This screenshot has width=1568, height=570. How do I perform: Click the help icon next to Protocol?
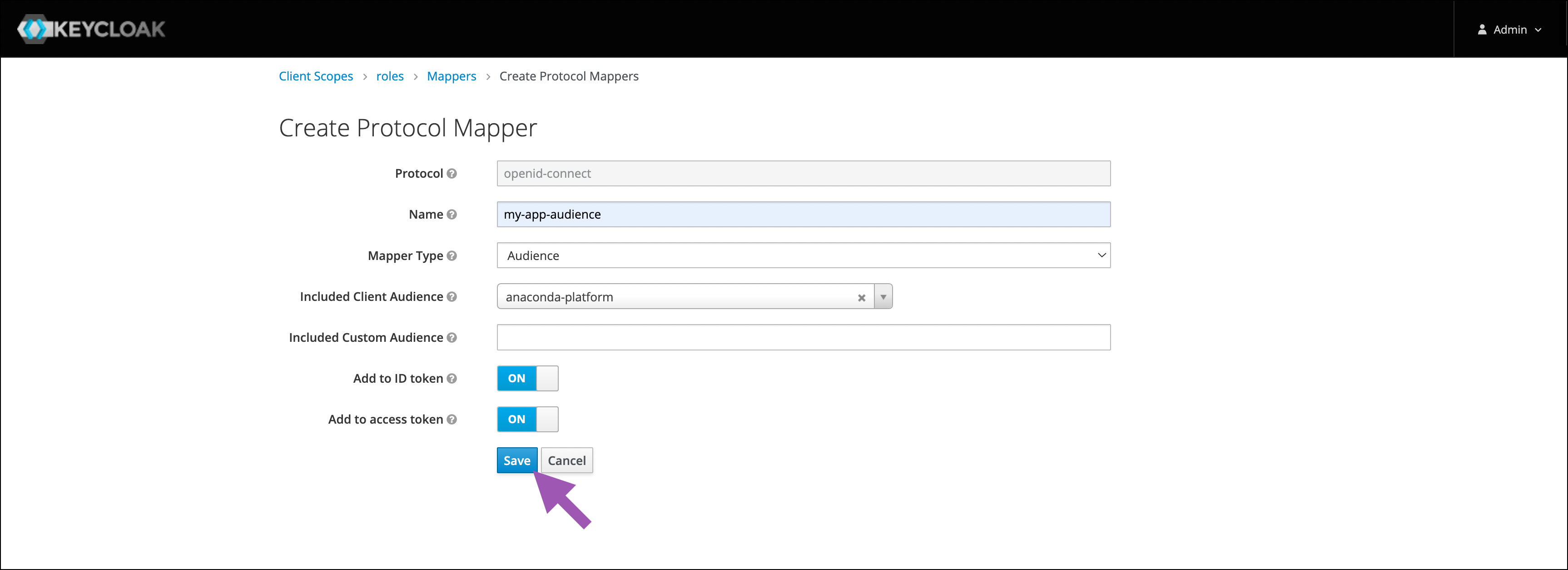pyautogui.click(x=452, y=174)
